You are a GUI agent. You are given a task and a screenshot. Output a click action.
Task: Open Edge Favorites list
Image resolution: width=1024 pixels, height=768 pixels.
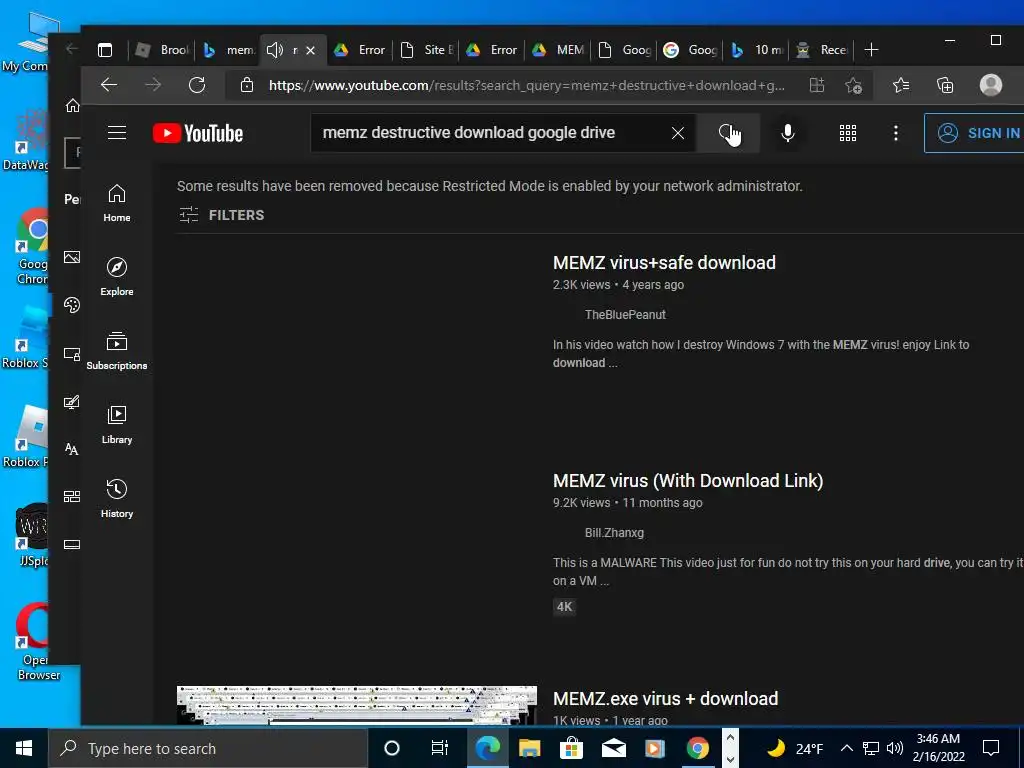coord(901,85)
